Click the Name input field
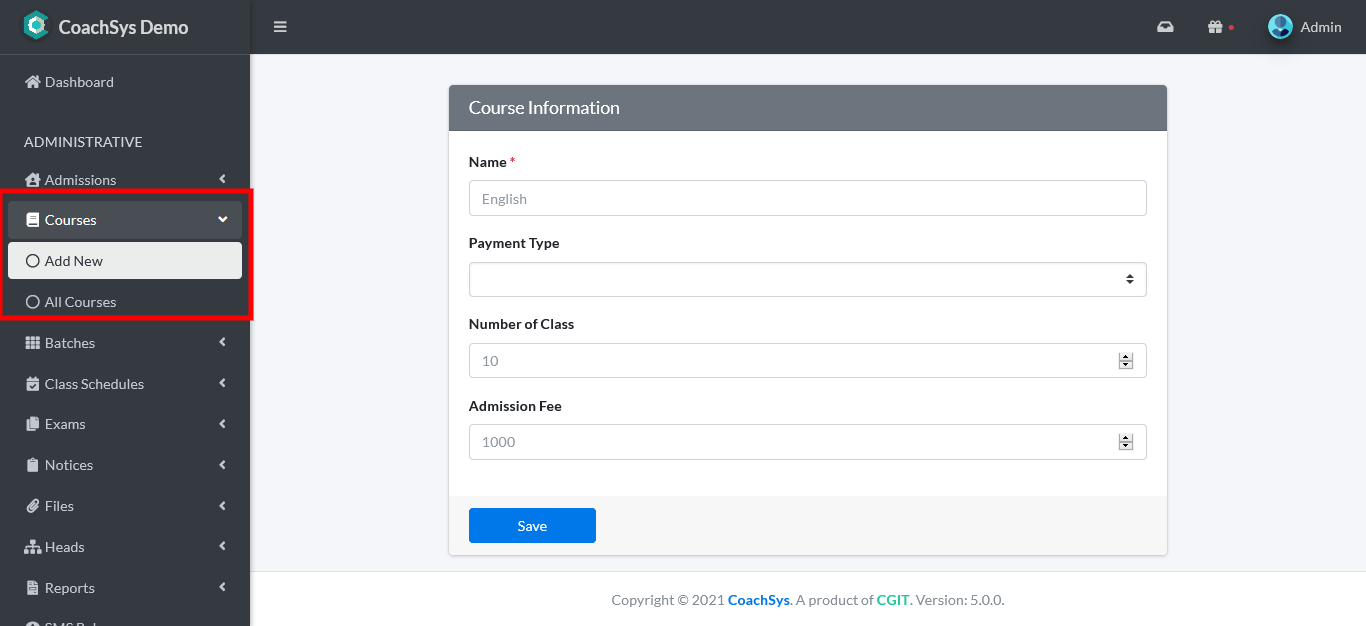This screenshot has width=1366, height=626. coord(807,198)
